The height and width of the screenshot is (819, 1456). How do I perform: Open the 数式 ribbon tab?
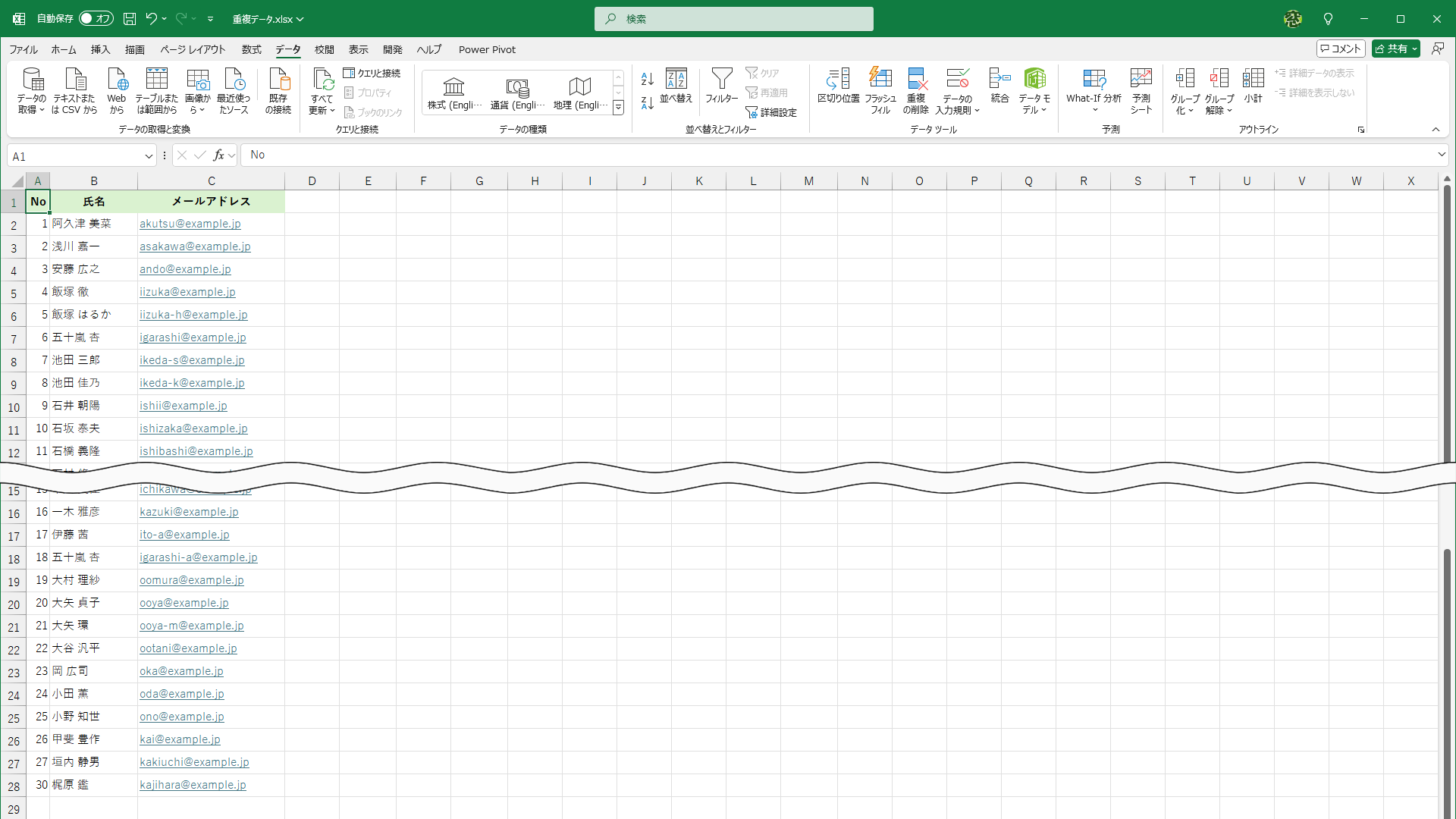[x=251, y=49]
